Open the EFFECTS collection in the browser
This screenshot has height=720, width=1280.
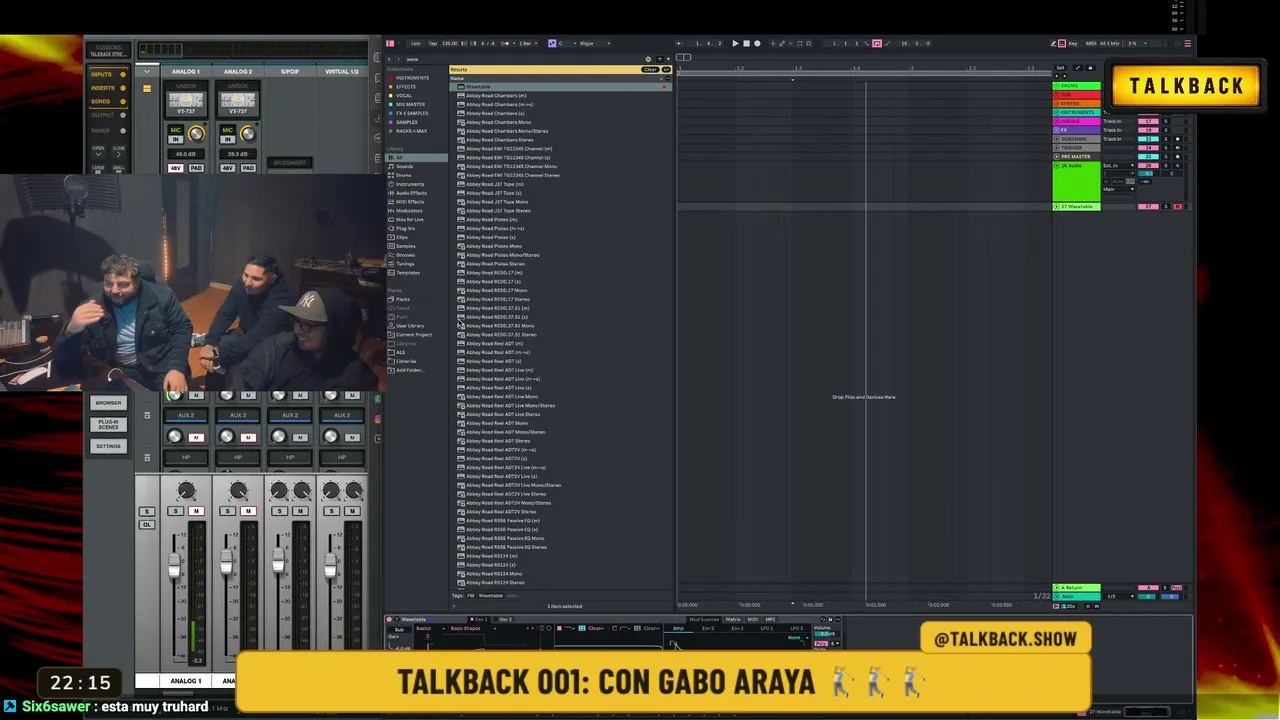pos(406,87)
